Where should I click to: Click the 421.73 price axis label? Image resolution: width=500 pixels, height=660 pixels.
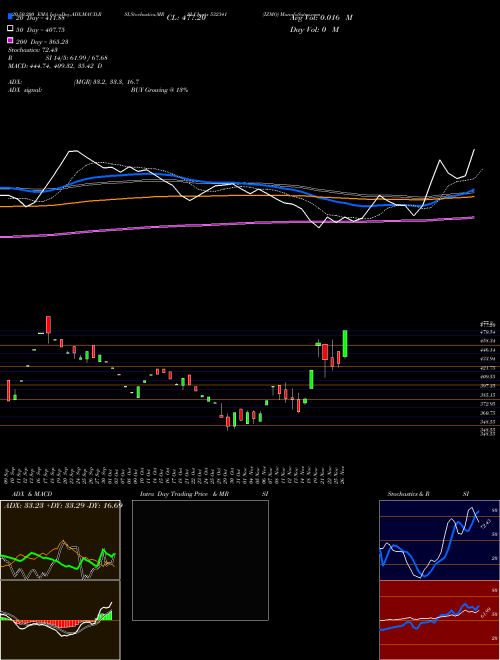point(487,368)
